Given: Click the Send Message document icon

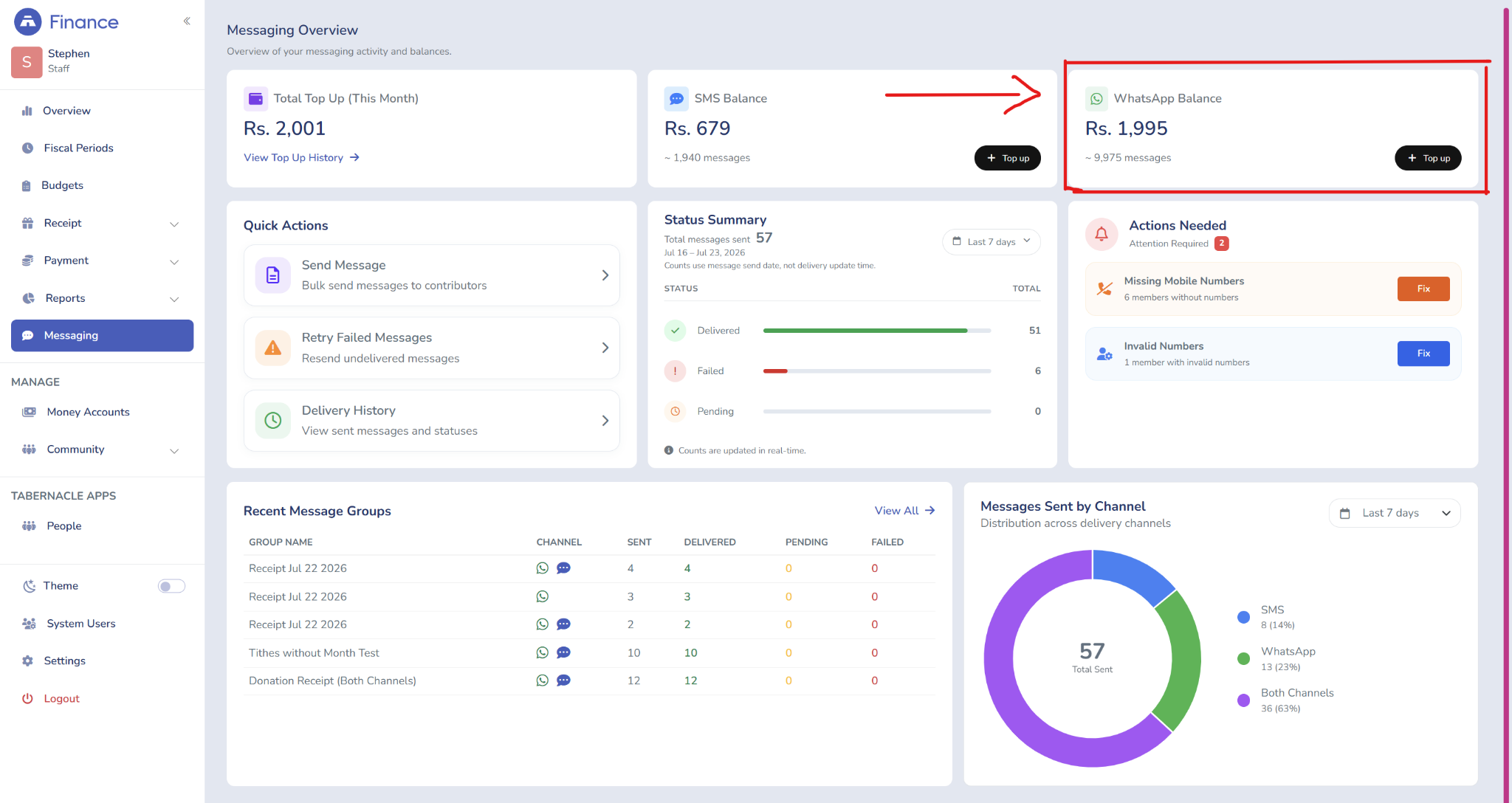Looking at the screenshot, I should click(x=272, y=275).
